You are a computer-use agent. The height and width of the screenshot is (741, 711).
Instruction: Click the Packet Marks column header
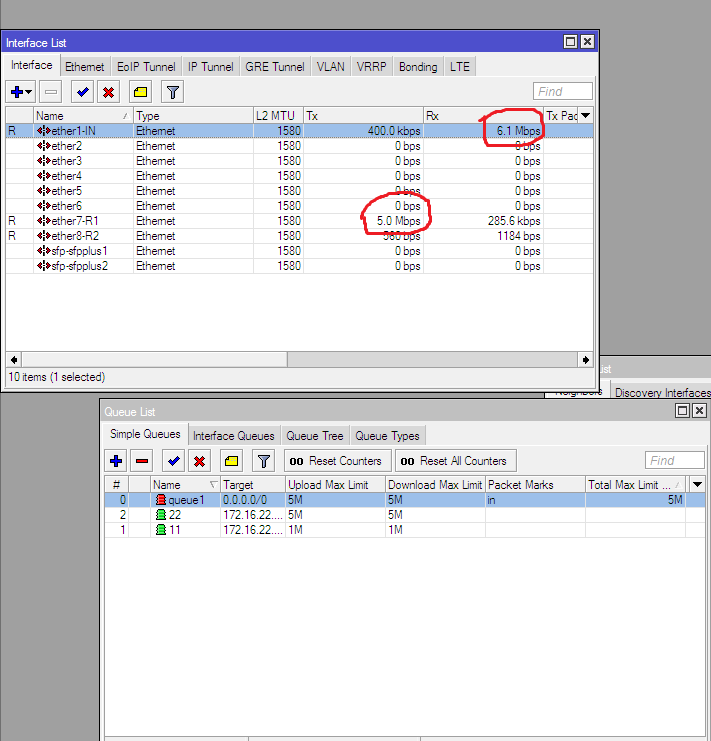[535, 485]
